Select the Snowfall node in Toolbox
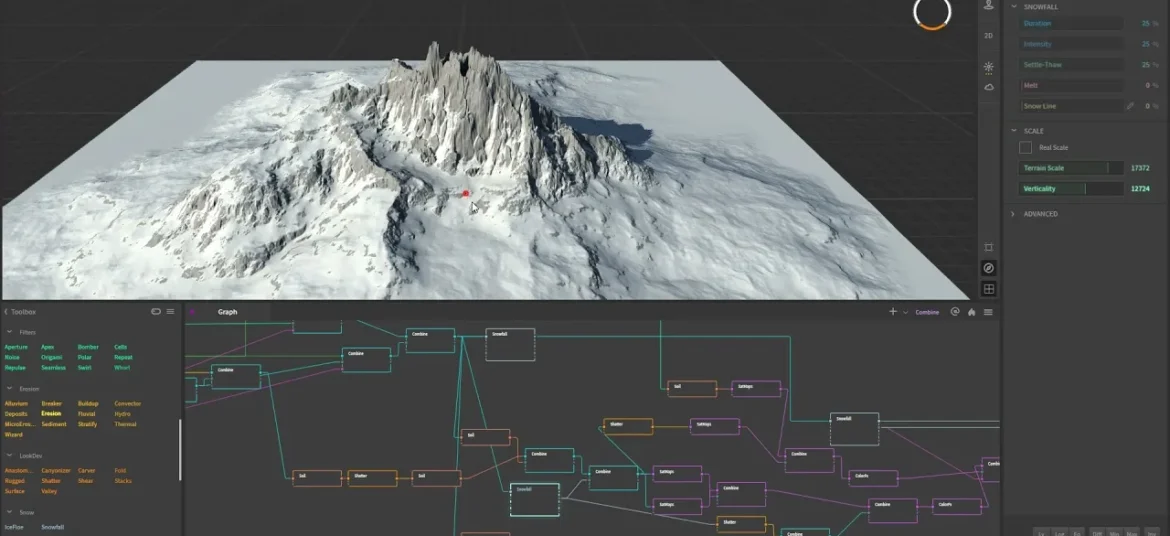 point(52,527)
